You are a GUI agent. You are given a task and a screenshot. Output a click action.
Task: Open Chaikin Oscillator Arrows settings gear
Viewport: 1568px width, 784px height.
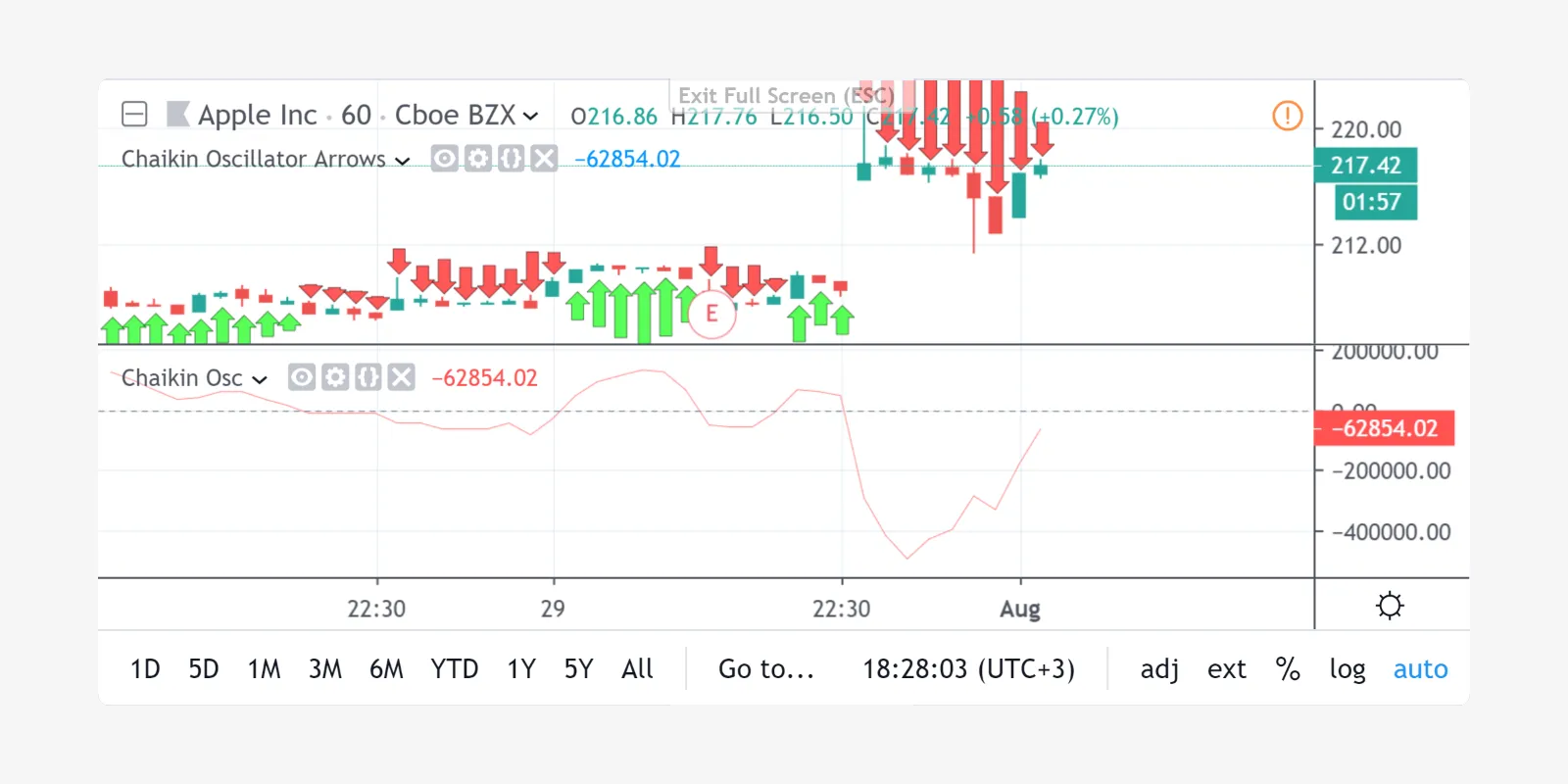click(x=478, y=159)
